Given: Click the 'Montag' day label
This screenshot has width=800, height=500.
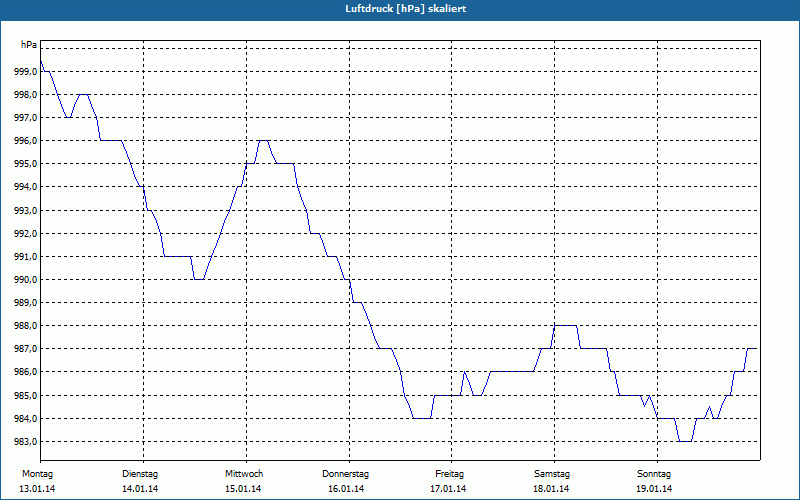Looking at the screenshot, I should [37, 474].
